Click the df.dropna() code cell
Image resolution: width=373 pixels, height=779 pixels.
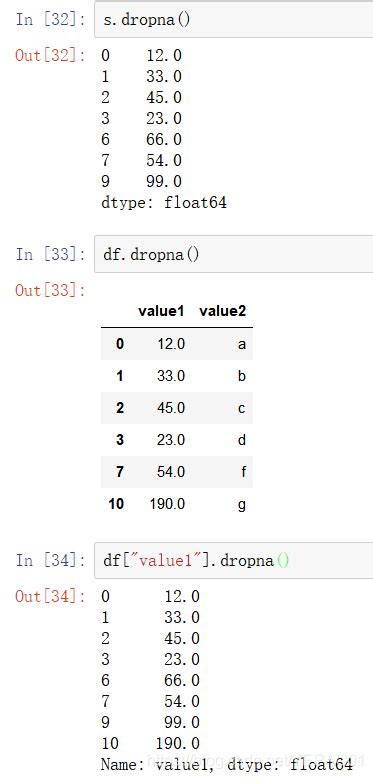point(233,254)
